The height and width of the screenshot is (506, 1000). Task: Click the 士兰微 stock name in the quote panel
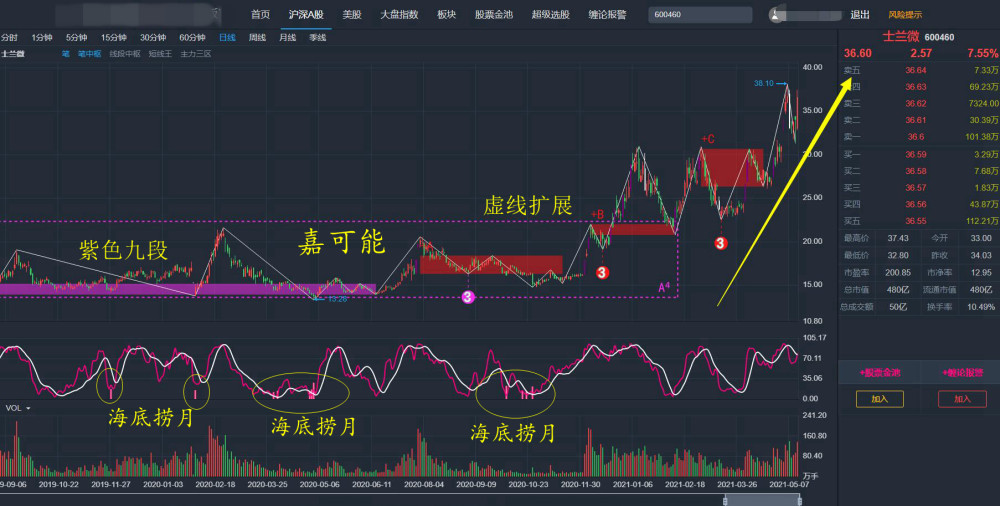(x=901, y=37)
